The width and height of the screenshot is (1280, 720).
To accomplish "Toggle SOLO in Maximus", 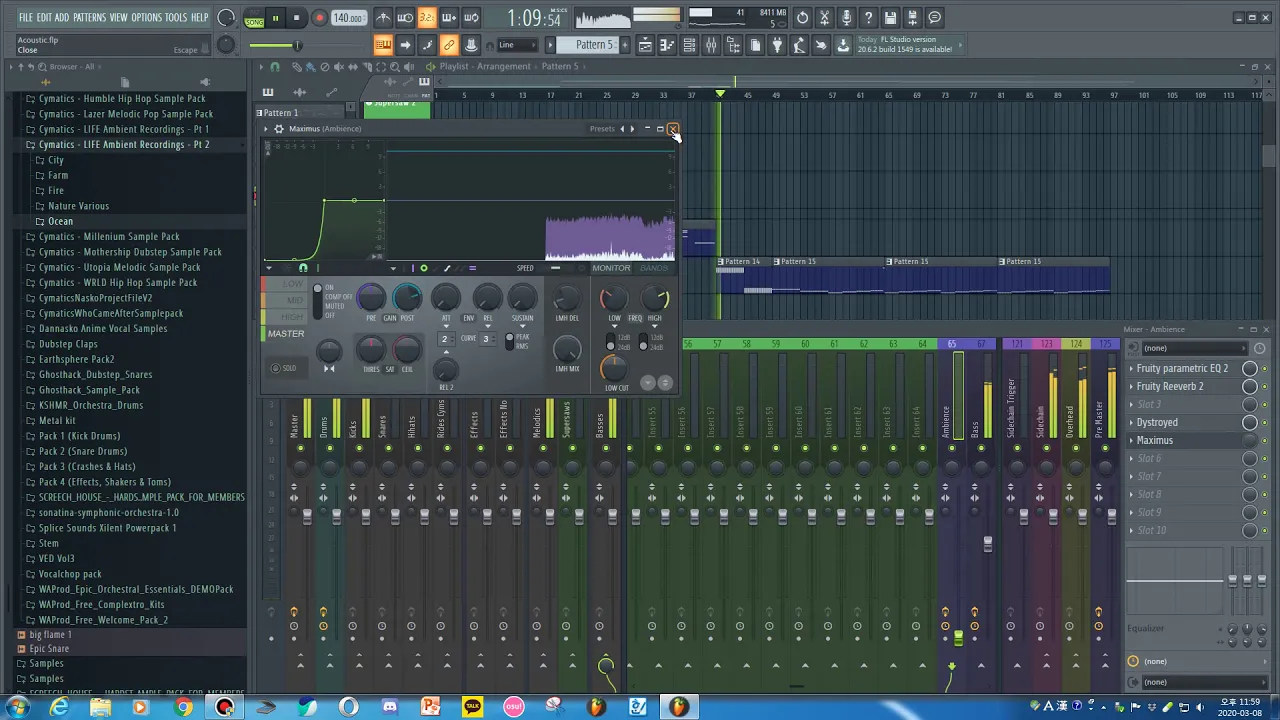I will 284,368.
